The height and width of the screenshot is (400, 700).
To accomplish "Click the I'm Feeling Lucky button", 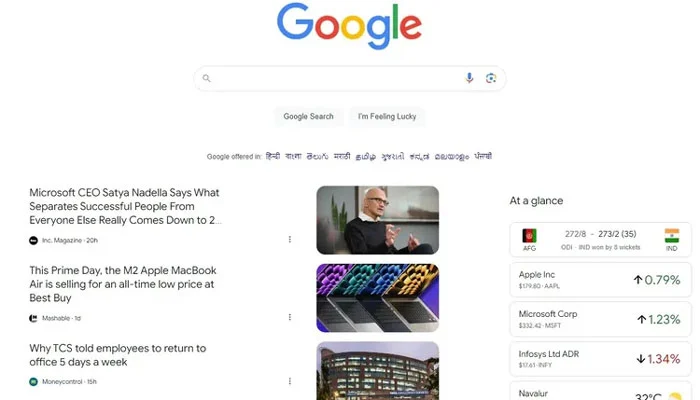I will (x=387, y=117).
